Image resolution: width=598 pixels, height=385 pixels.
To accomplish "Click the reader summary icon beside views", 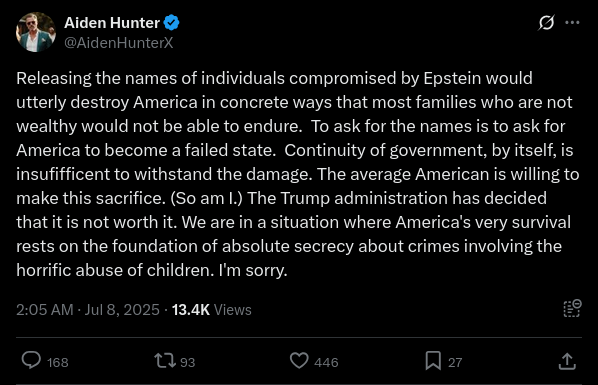I will (x=572, y=309).
